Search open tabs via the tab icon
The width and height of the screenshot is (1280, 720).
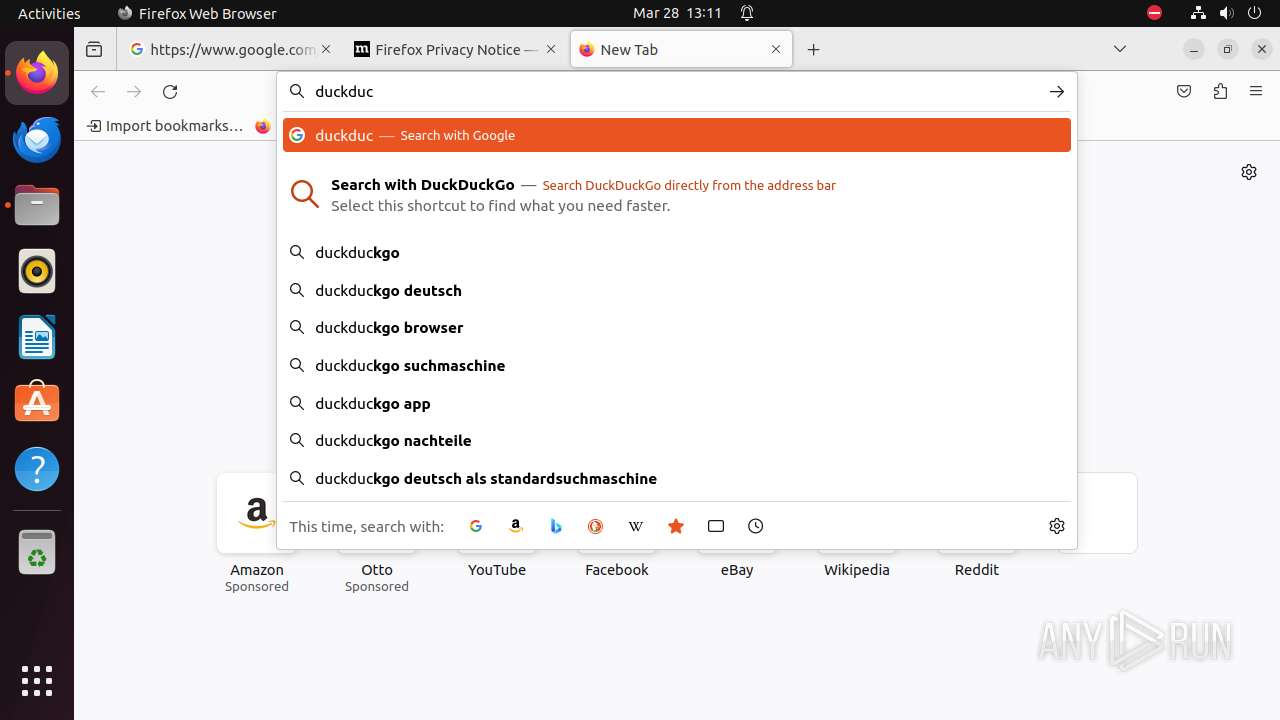coord(716,526)
